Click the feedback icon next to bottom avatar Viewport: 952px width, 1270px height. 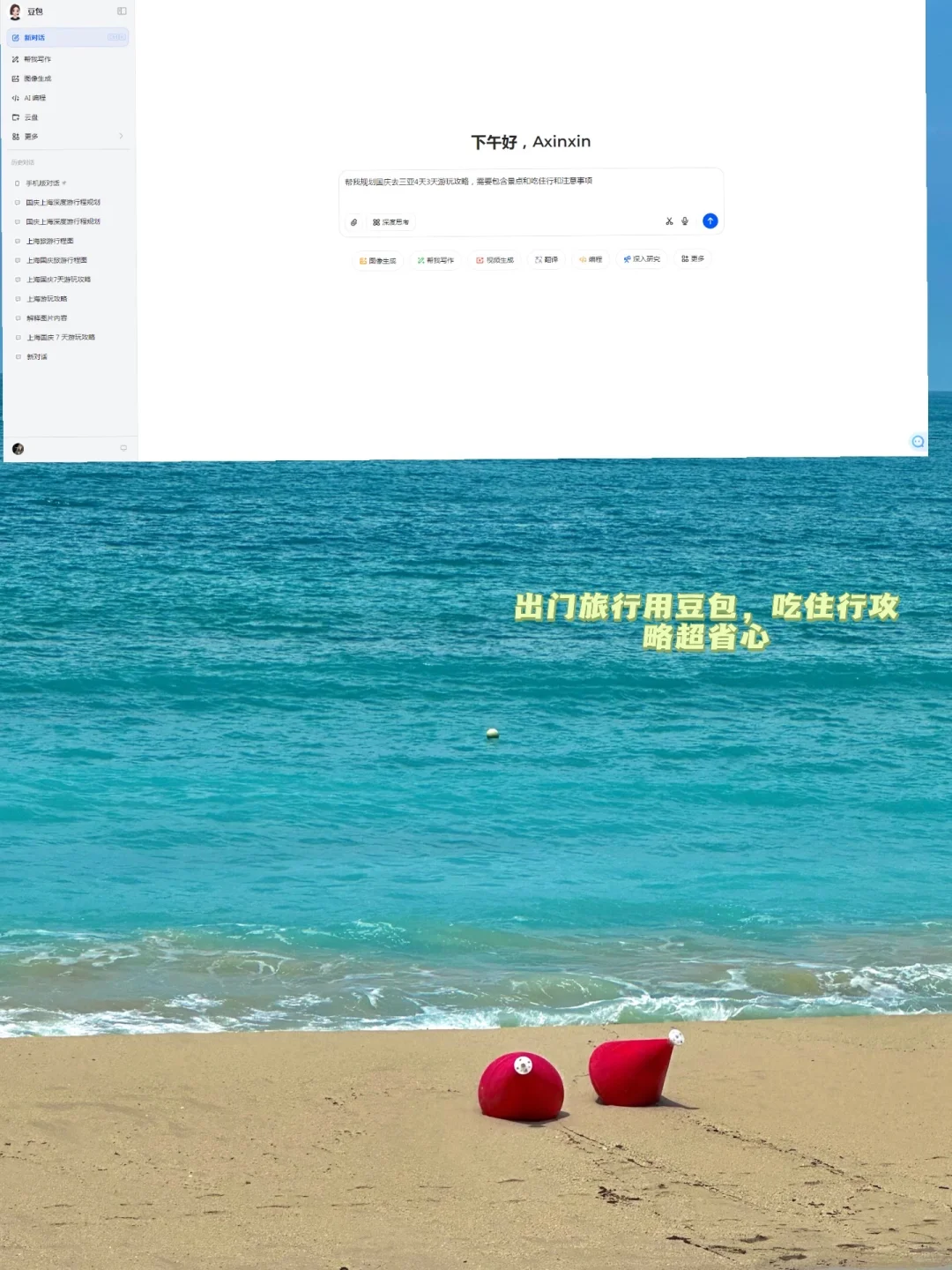[123, 447]
